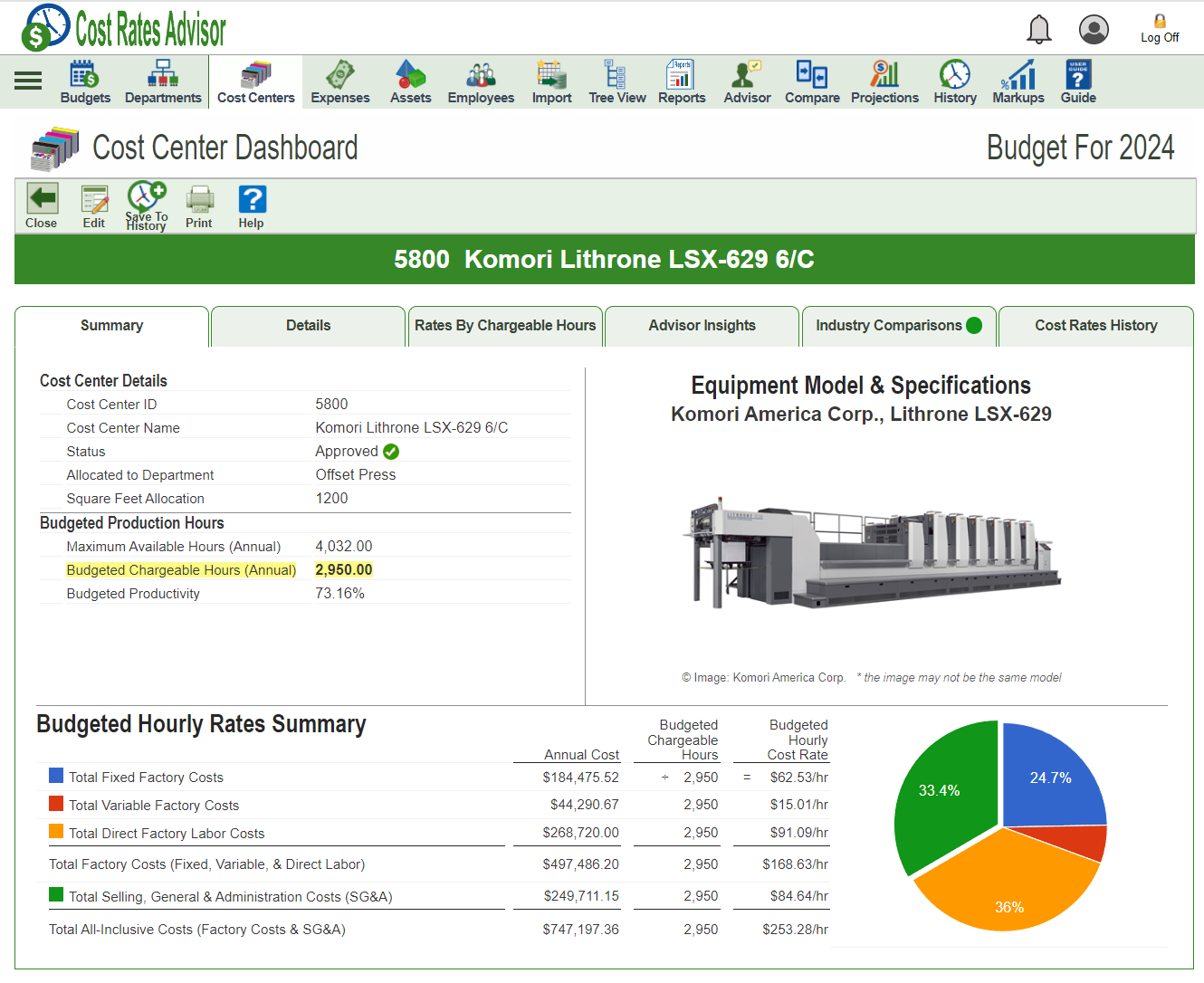Open the hamburger menu

pyautogui.click(x=28, y=81)
